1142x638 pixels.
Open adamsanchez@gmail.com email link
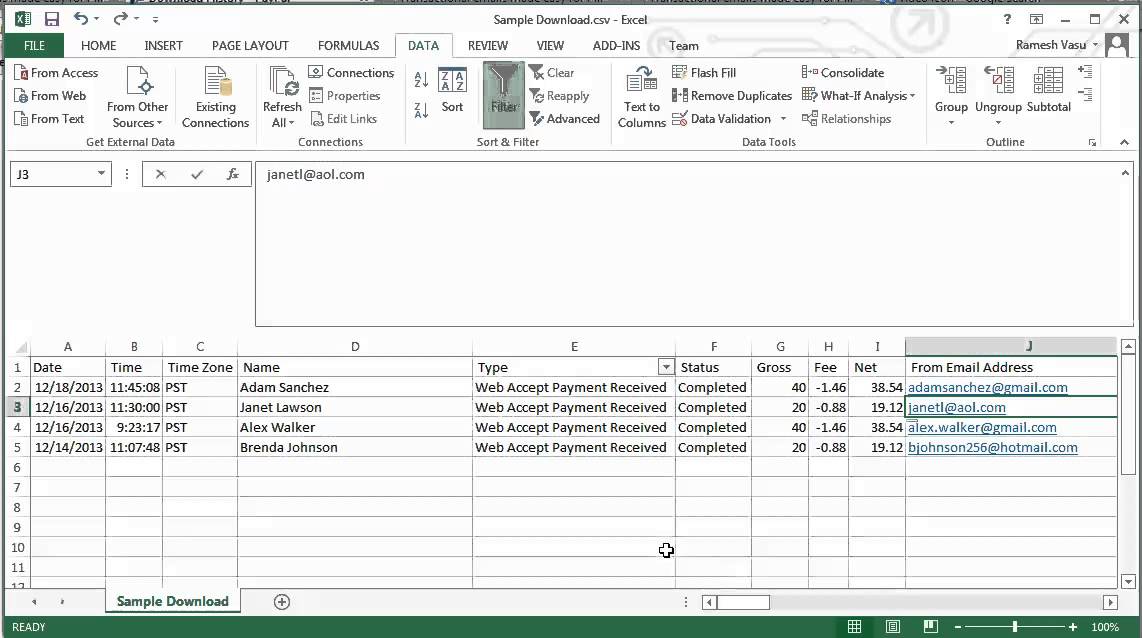click(988, 387)
